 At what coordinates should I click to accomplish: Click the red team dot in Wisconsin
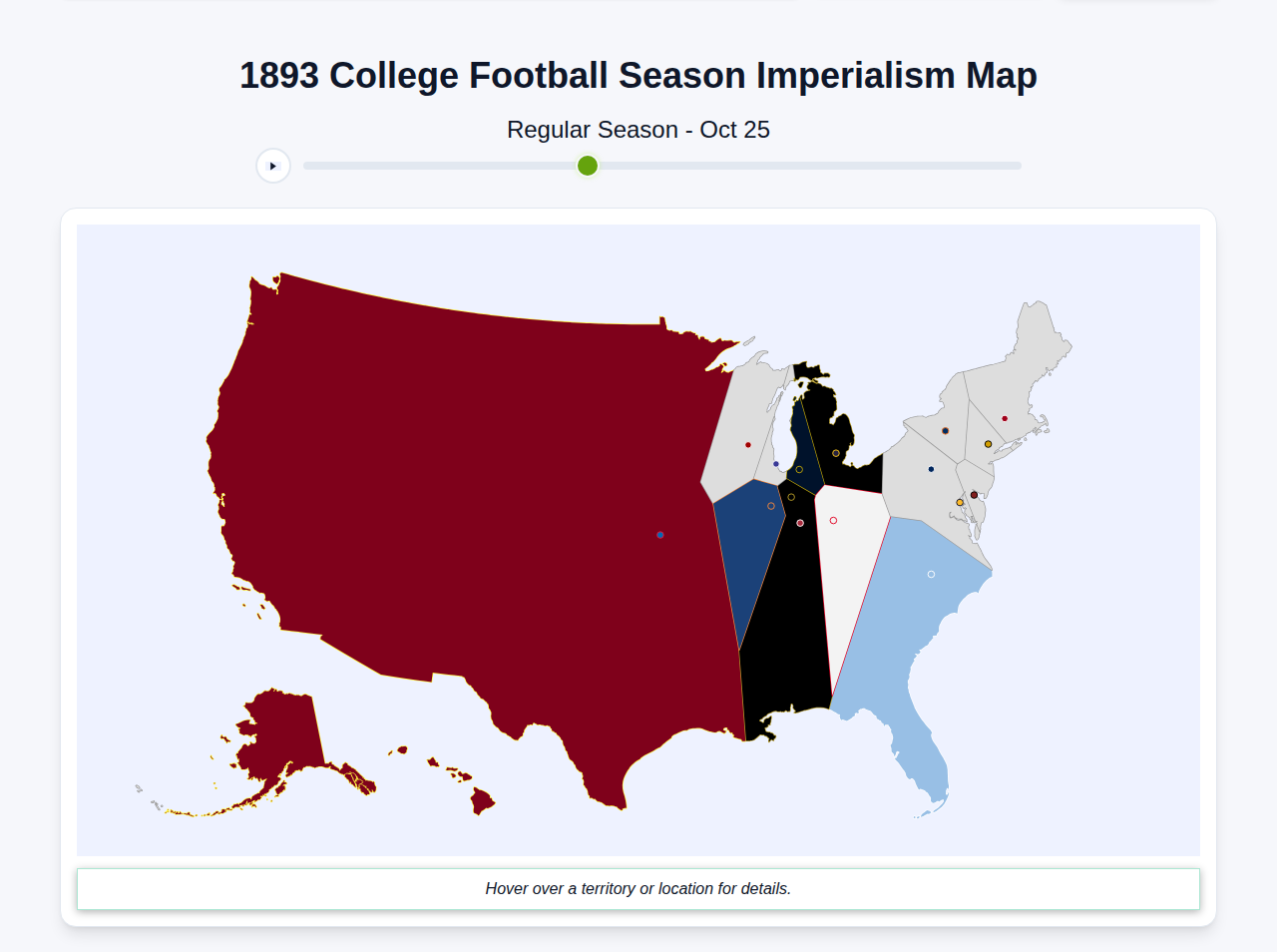pyautogui.click(x=747, y=445)
